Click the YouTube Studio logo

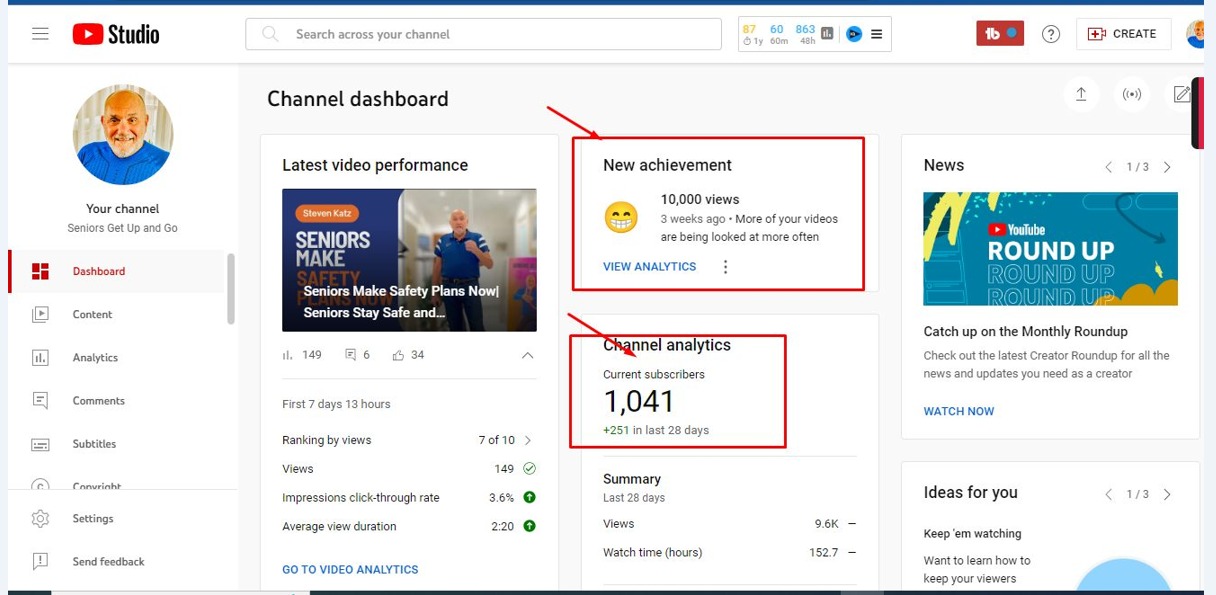click(116, 34)
